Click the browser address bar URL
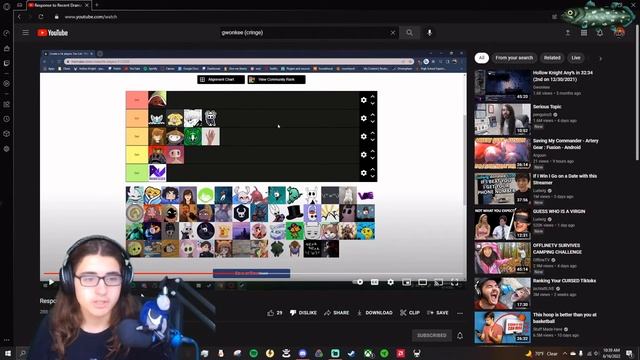Image resolution: width=640 pixels, height=360 pixels. tap(91, 17)
